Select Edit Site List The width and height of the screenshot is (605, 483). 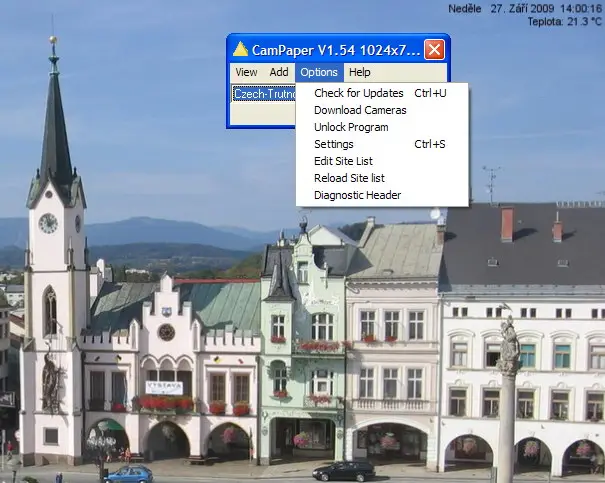tap(382, 161)
